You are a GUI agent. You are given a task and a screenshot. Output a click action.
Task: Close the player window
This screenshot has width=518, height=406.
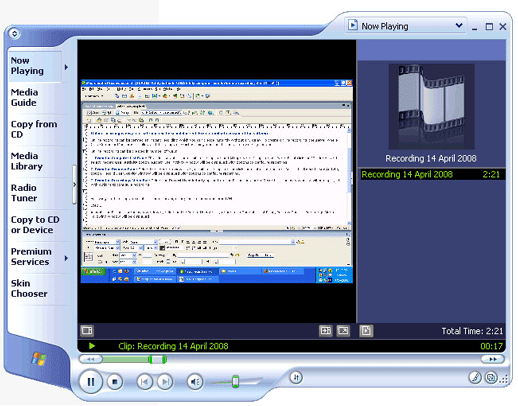click(503, 27)
